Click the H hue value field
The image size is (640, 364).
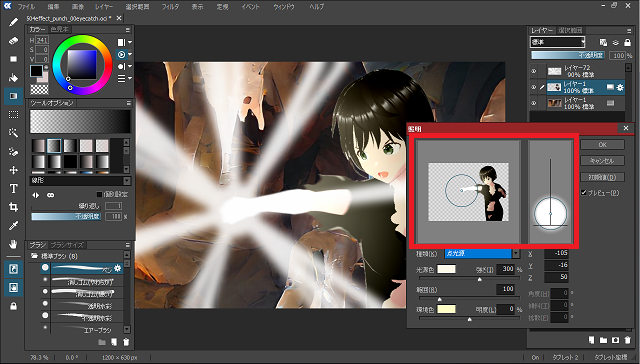(42, 40)
